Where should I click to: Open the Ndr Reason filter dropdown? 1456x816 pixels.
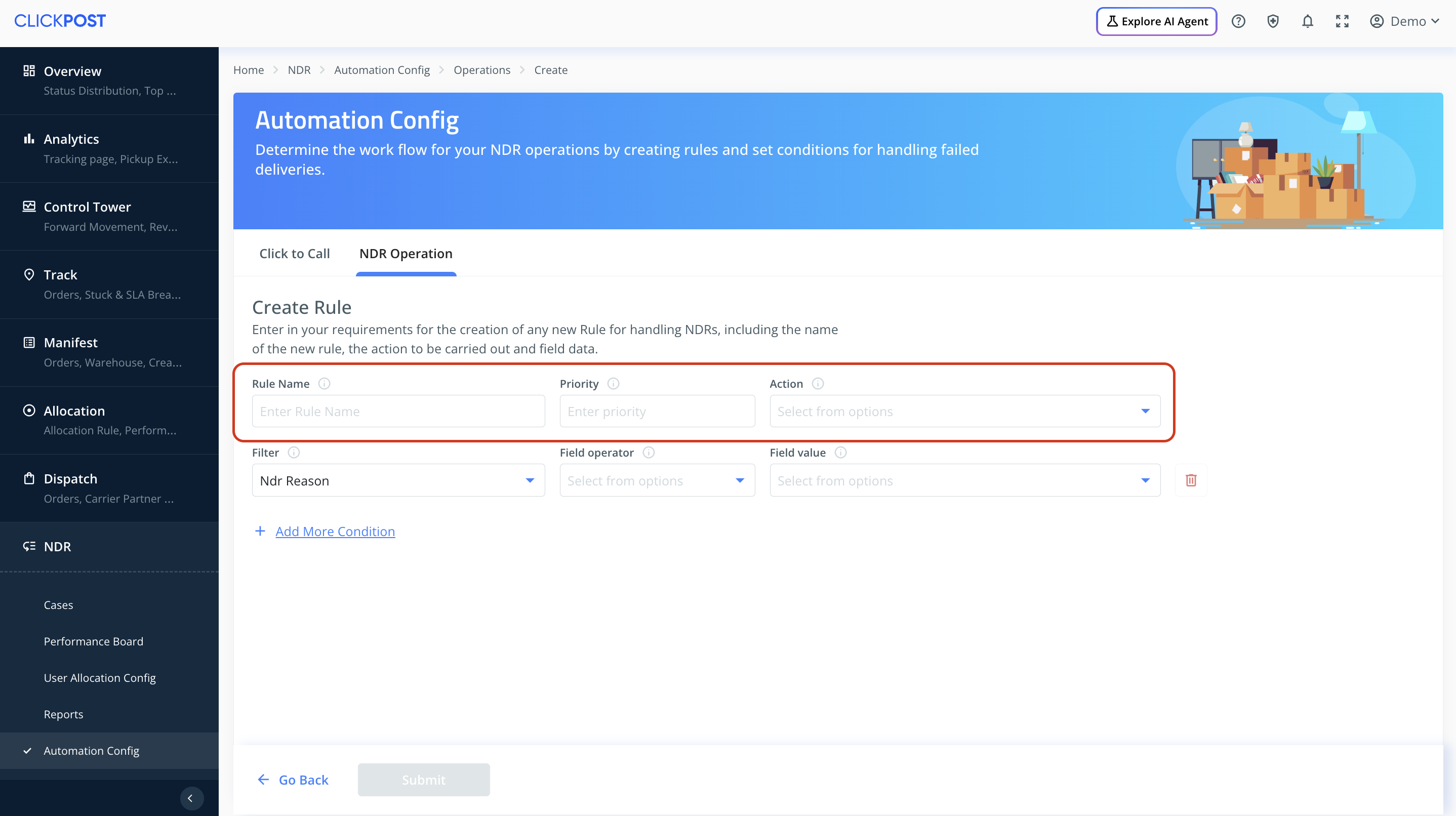coord(398,480)
